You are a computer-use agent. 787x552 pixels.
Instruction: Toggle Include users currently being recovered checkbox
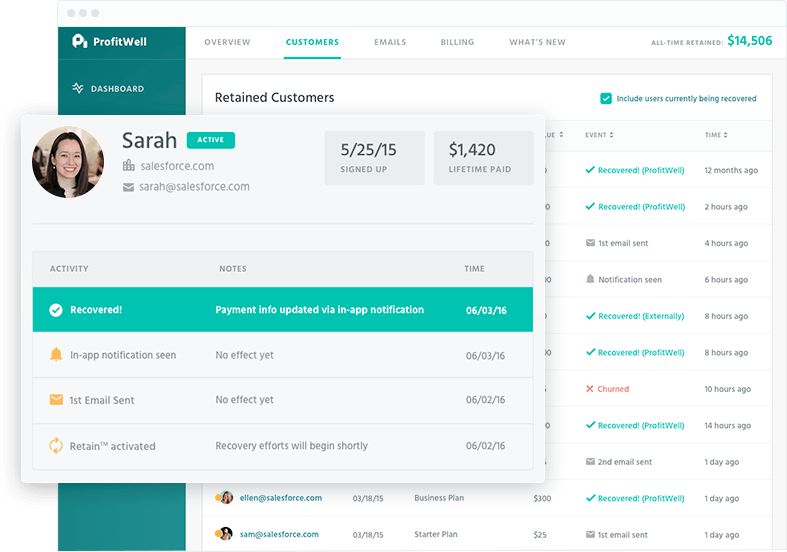606,99
